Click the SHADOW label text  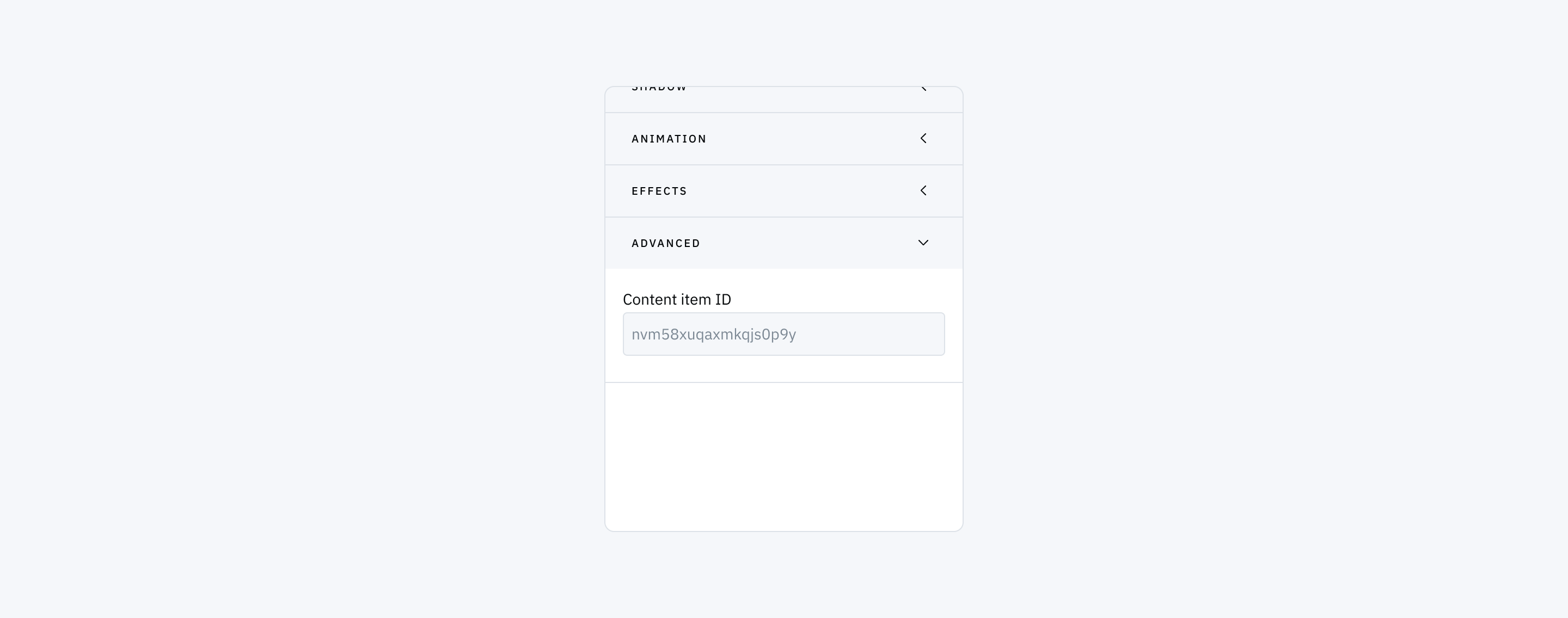[x=659, y=89]
